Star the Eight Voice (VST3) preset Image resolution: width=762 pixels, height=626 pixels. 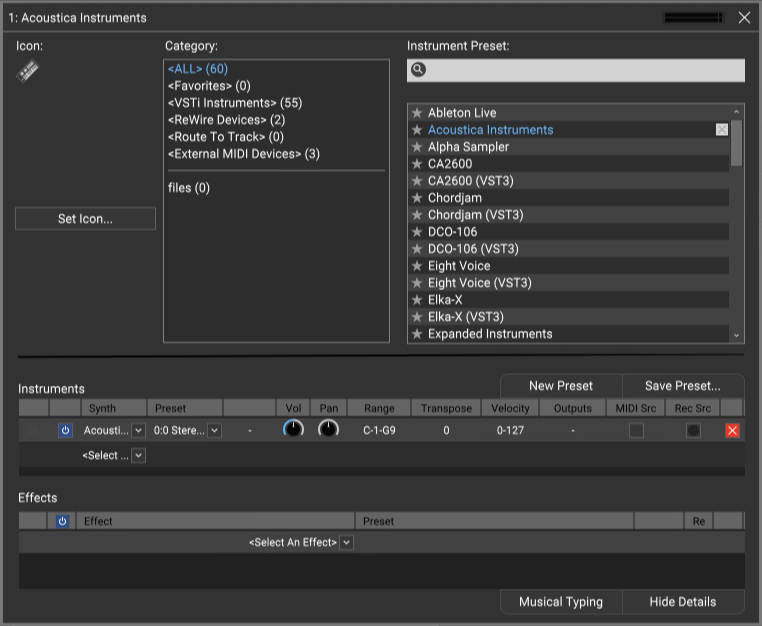[416, 283]
